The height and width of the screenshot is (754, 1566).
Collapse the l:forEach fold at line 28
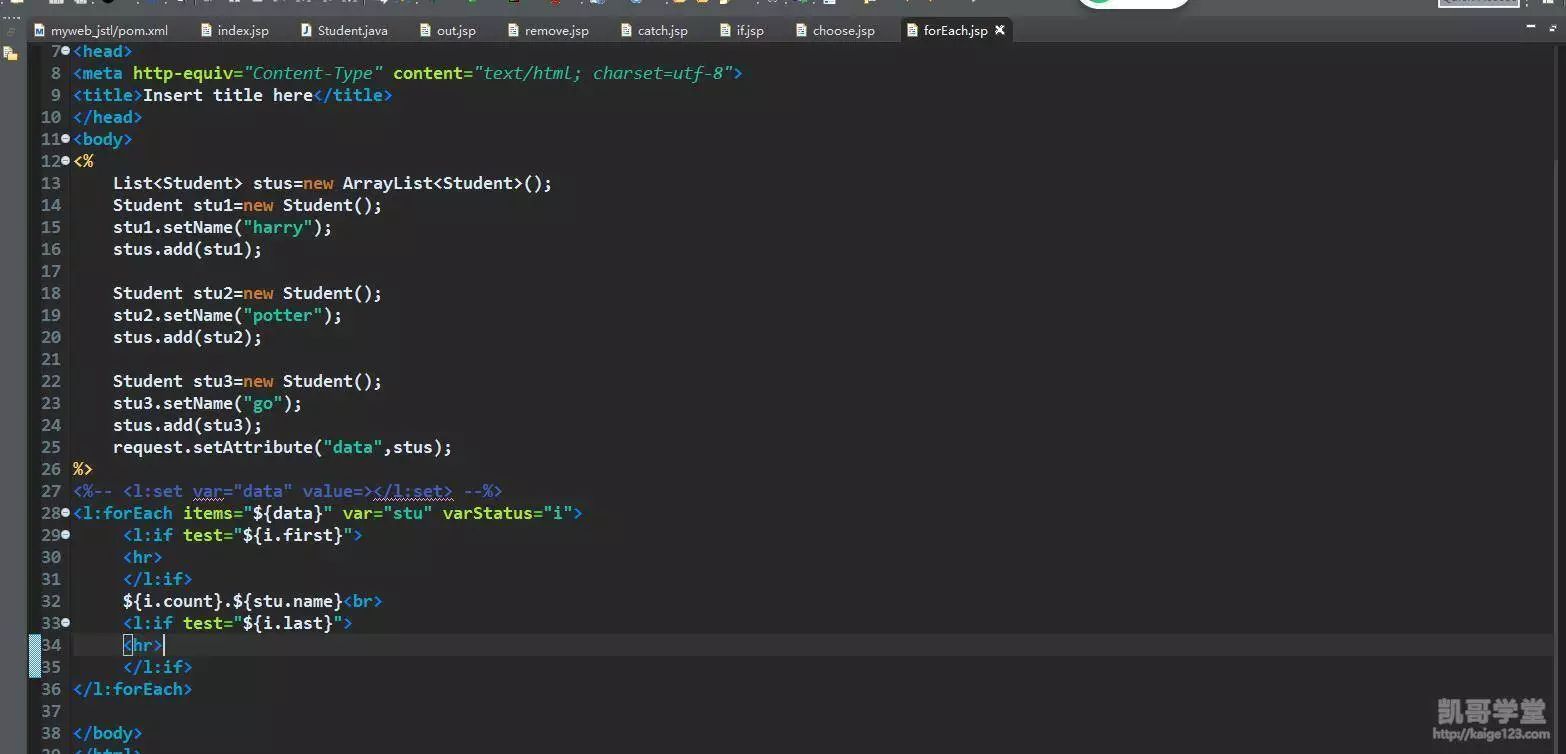[66, 513]
